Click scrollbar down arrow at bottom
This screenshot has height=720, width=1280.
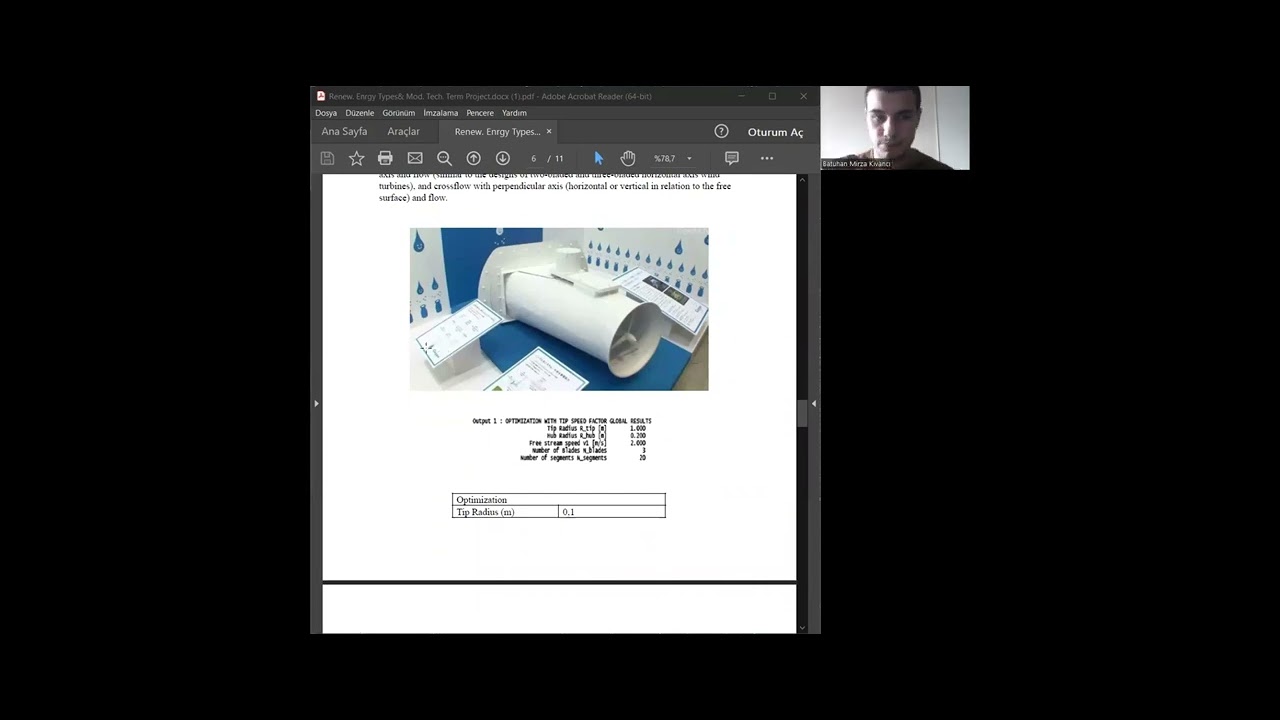tap(802, 627)
